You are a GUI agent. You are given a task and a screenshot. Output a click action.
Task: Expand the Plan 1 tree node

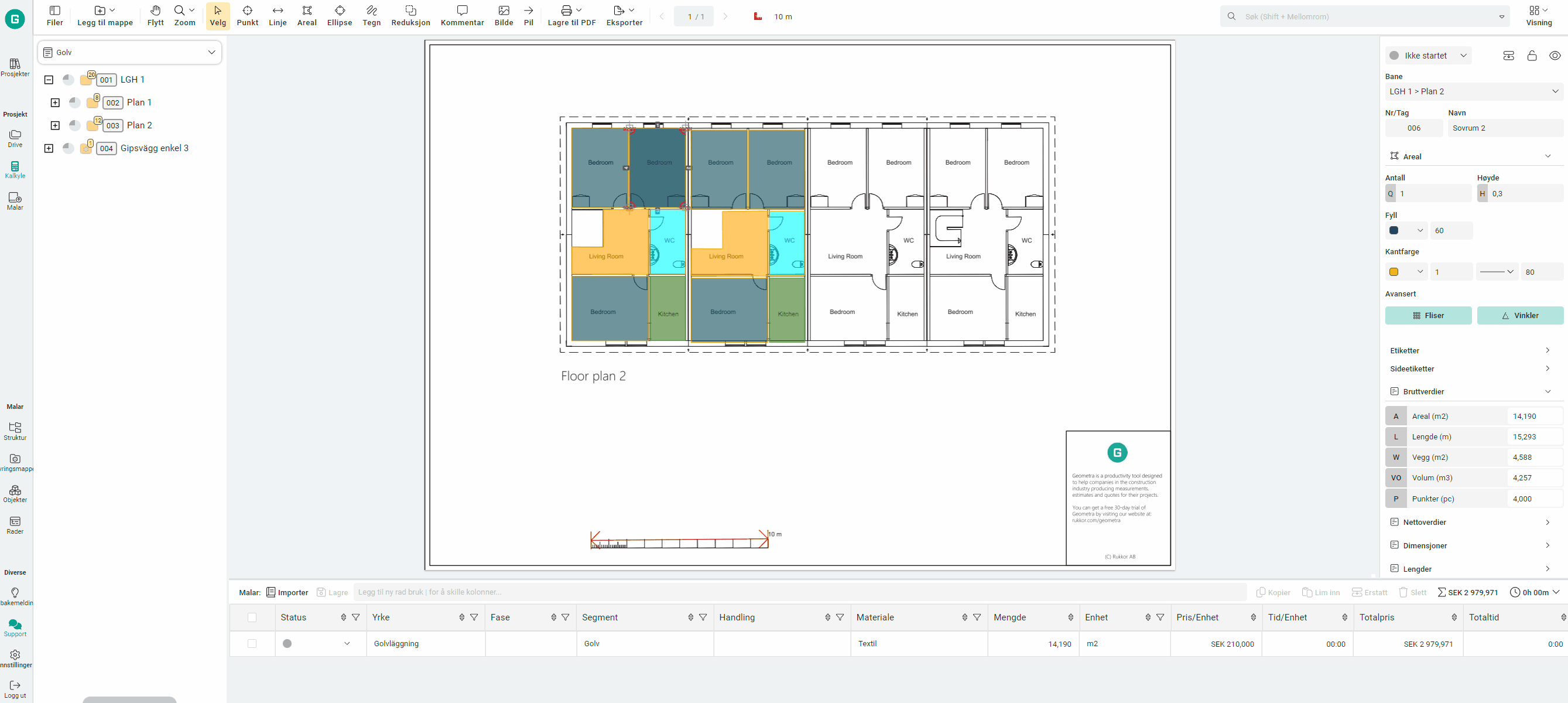(x=56, y=103)
